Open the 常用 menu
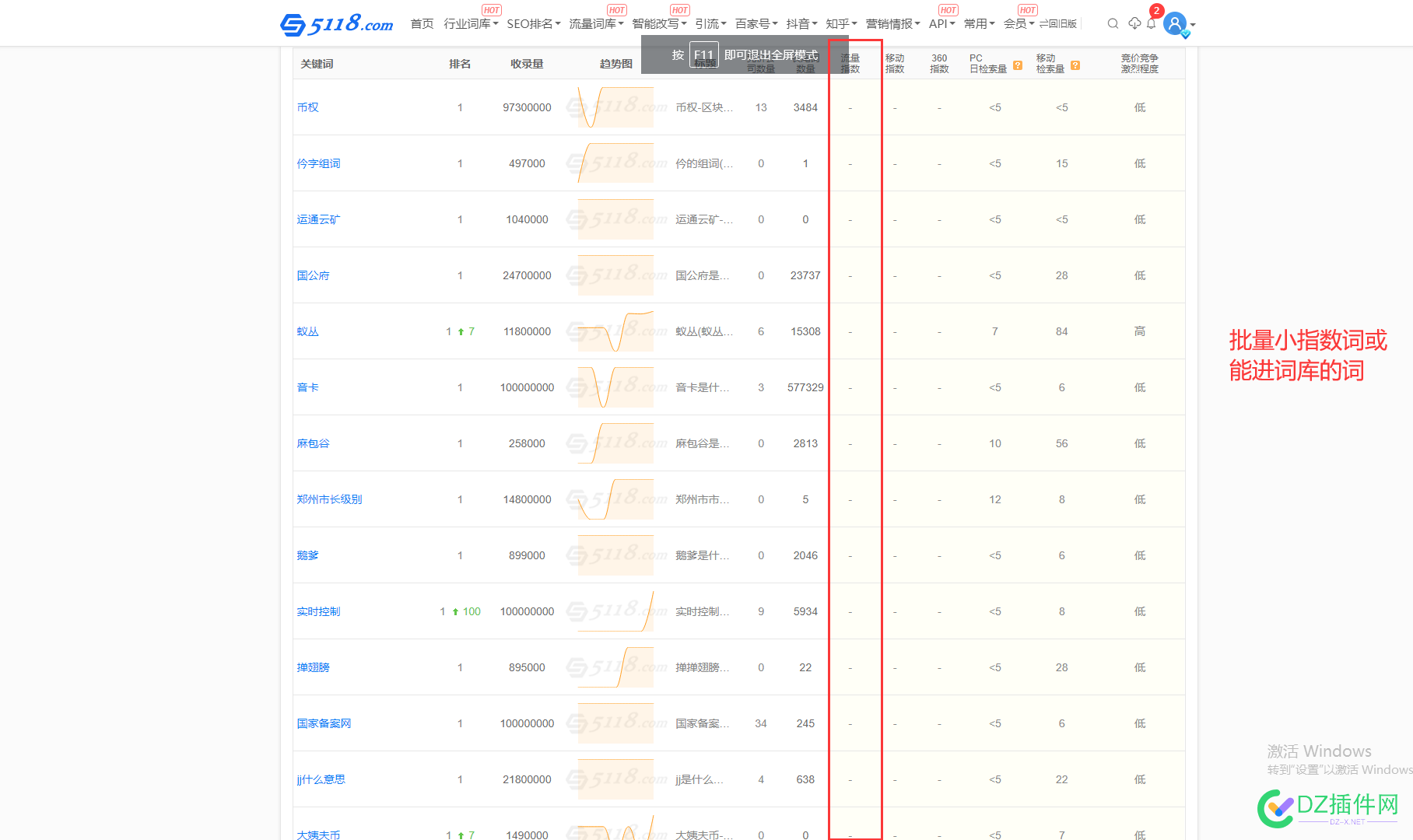Screen dimensions: 1413x840 tap(979, 24)
